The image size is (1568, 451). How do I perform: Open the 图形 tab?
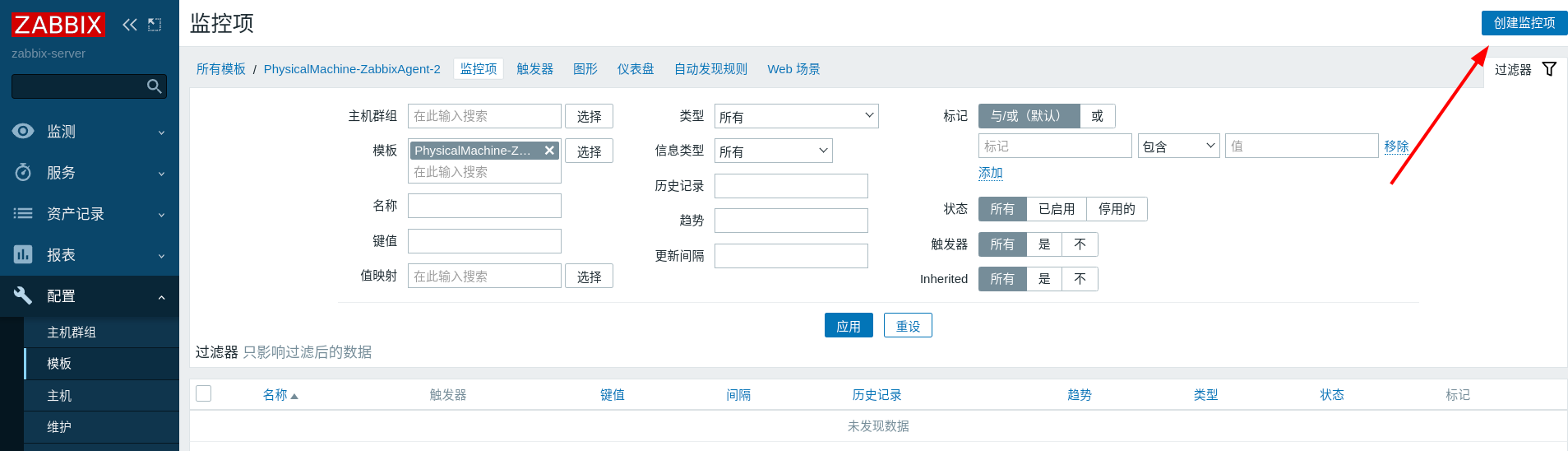(585, 69)
